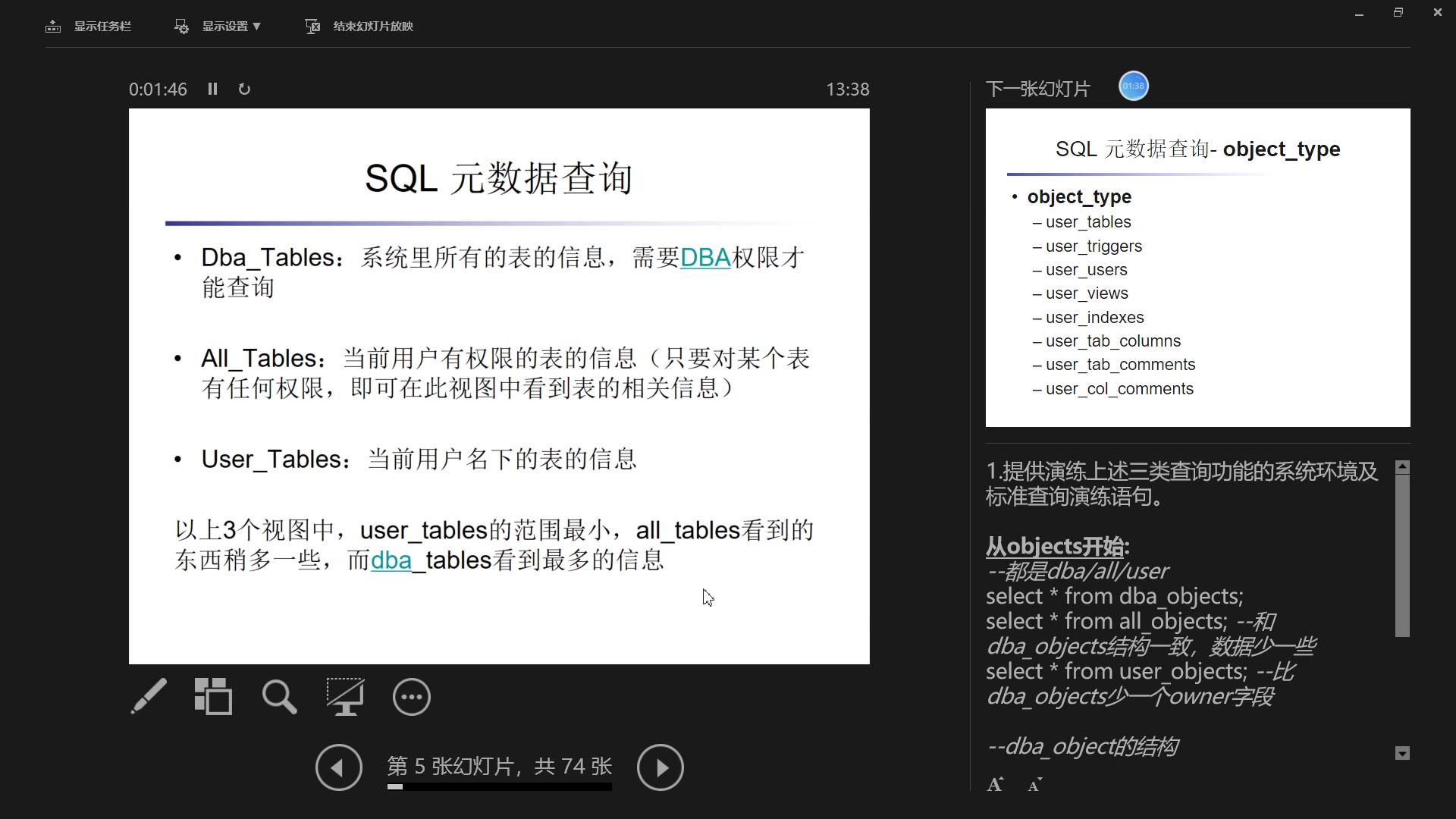This screenshot has width=1456, height=819.
Task: Pause the presentation timer
Action: [x=212, y=89]
